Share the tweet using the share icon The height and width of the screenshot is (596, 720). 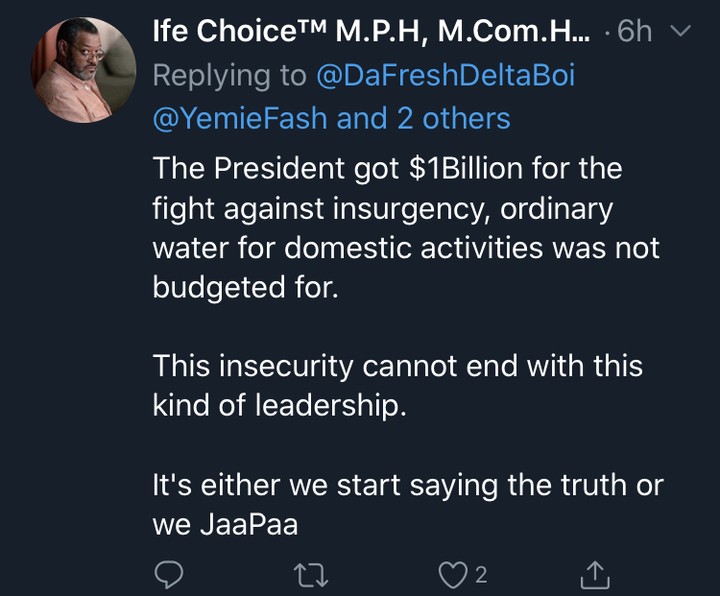pos(595,574)
